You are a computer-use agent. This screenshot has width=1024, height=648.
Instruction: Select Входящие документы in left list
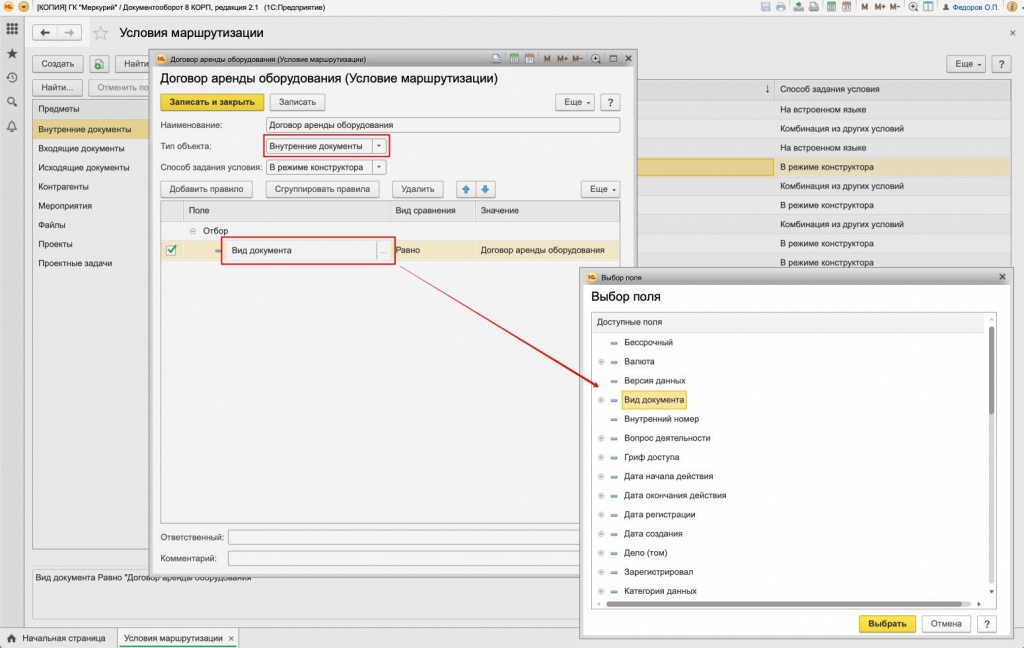click(x=83, y=148)
